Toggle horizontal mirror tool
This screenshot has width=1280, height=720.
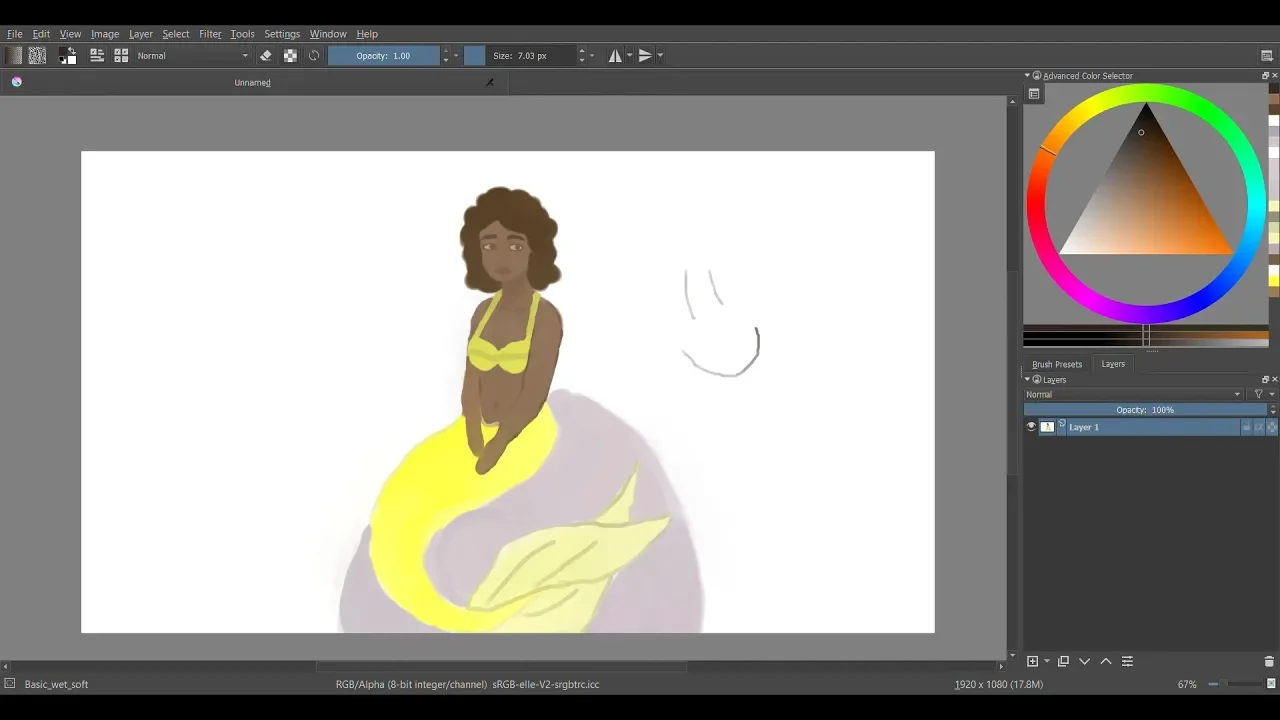click(x=615, y=56)
